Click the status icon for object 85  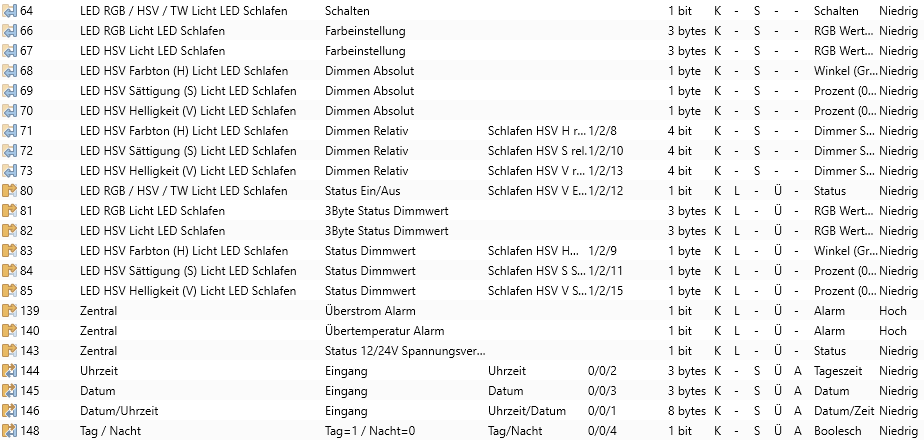click(9, 291)
